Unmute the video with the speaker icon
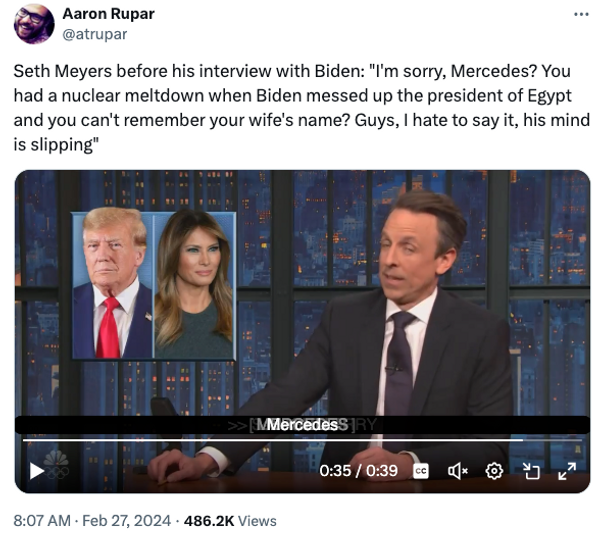Image resolution: width=600 pixels, height=544 pixels. click(458, 471)
